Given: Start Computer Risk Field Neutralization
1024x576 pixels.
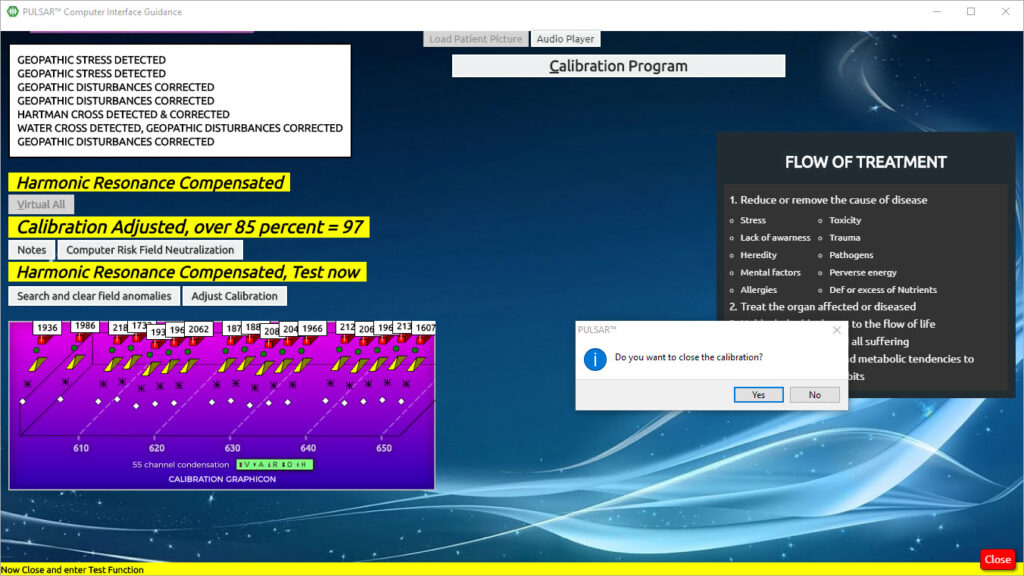Looking at the screenshot, I should pyautogui.click(x=150, y=250).
